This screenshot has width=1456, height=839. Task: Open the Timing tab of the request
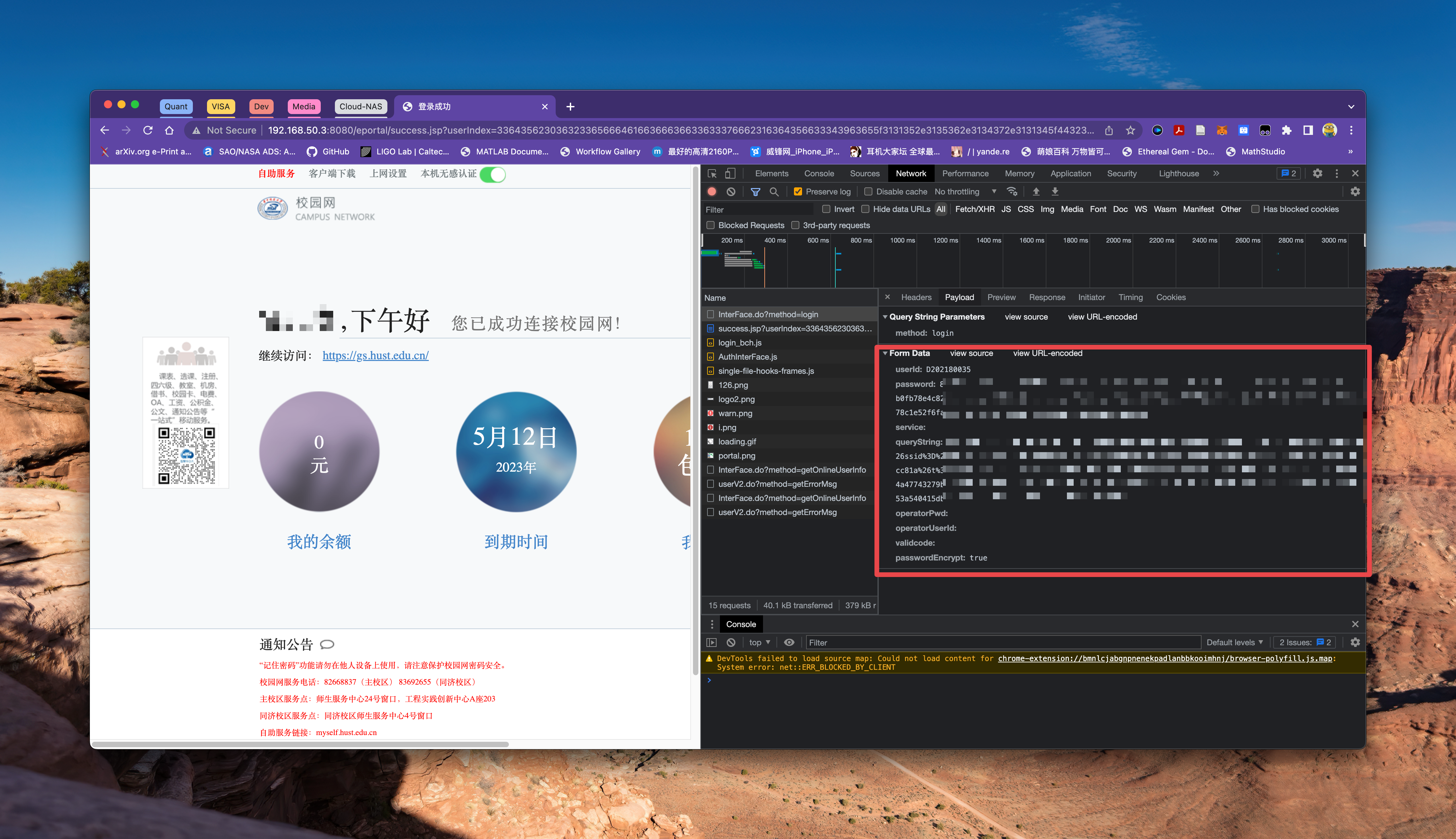pos(1130,297)
